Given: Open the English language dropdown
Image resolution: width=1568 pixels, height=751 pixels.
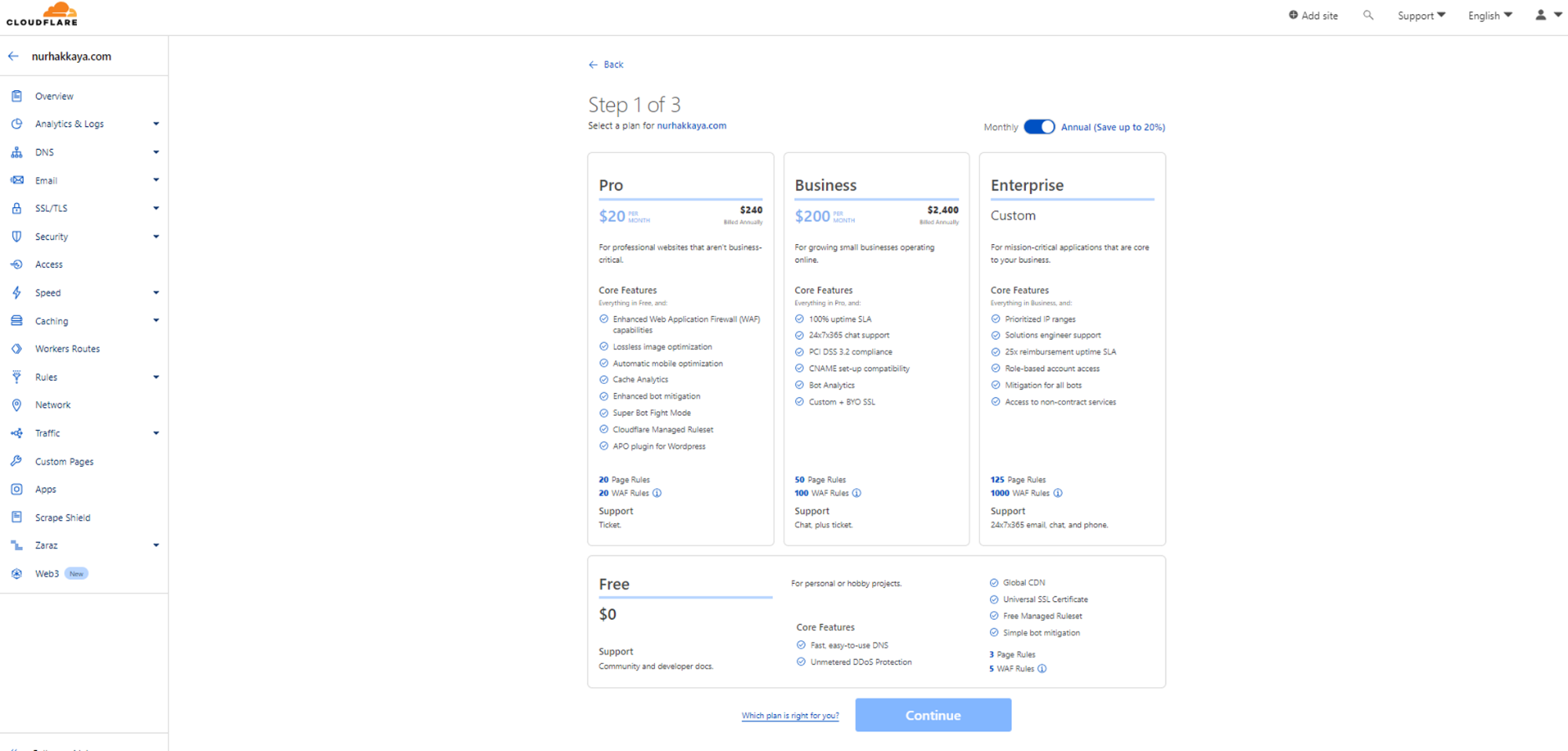Looking at the screenshot, I should coord(1490,15).
